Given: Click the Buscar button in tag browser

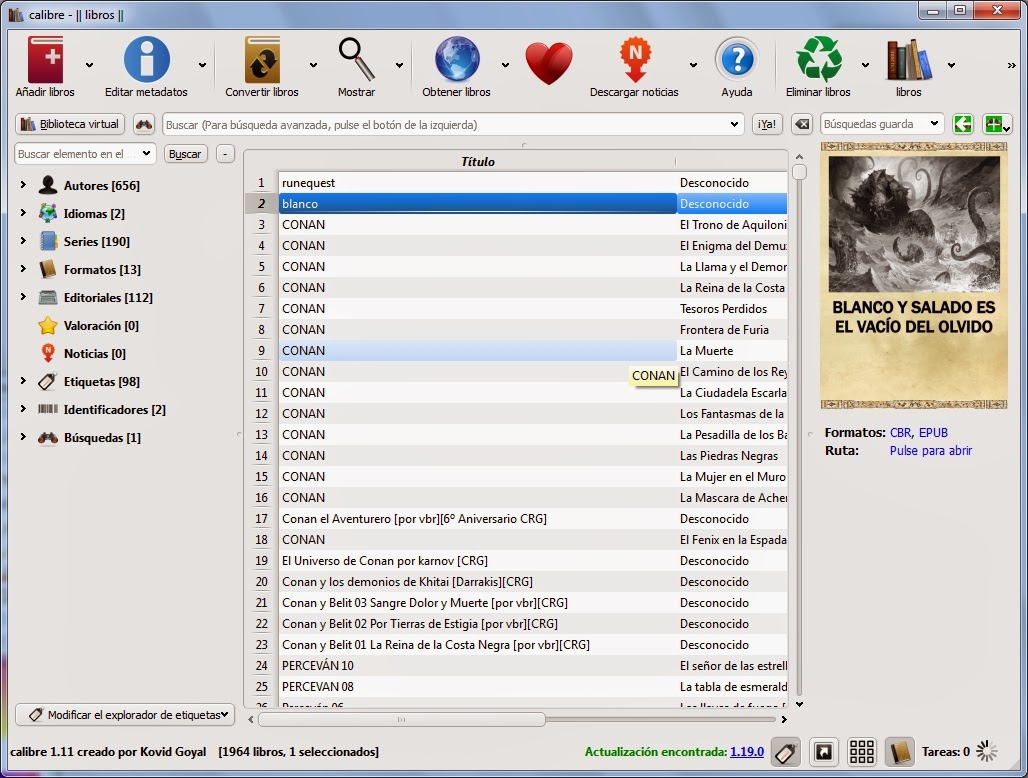Looking at the screenshot, I should (x=185, y=154).
